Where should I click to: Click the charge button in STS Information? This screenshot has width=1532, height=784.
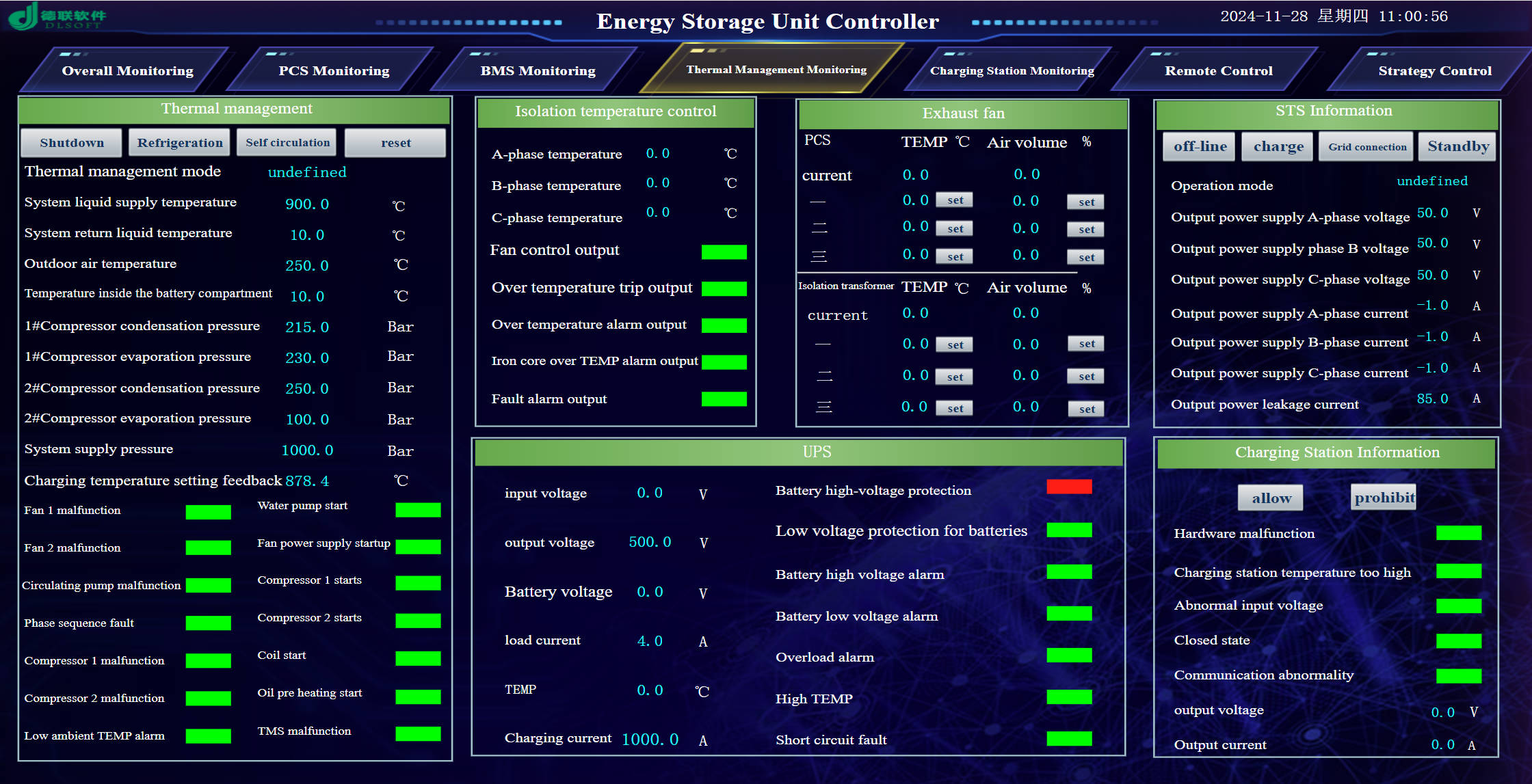(x=1278, y=146)
